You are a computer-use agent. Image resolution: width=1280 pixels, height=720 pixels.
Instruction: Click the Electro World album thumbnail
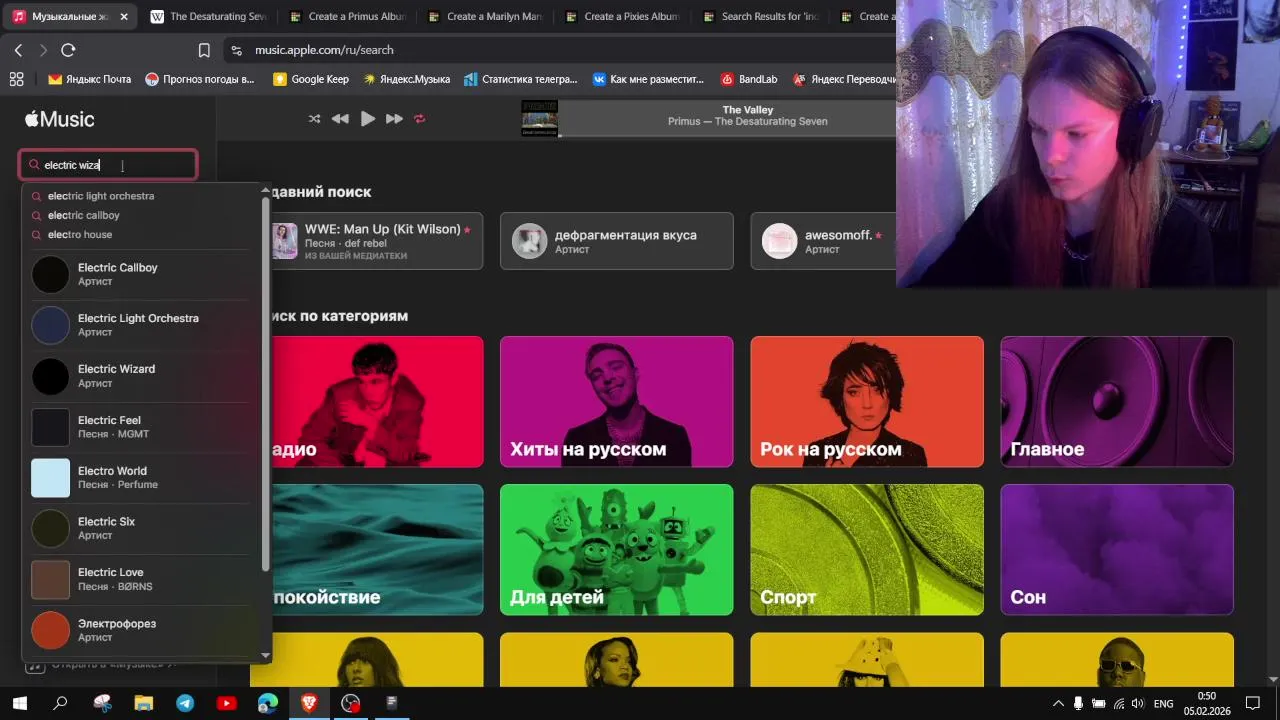pyautogui.click(x=51, y=478)
